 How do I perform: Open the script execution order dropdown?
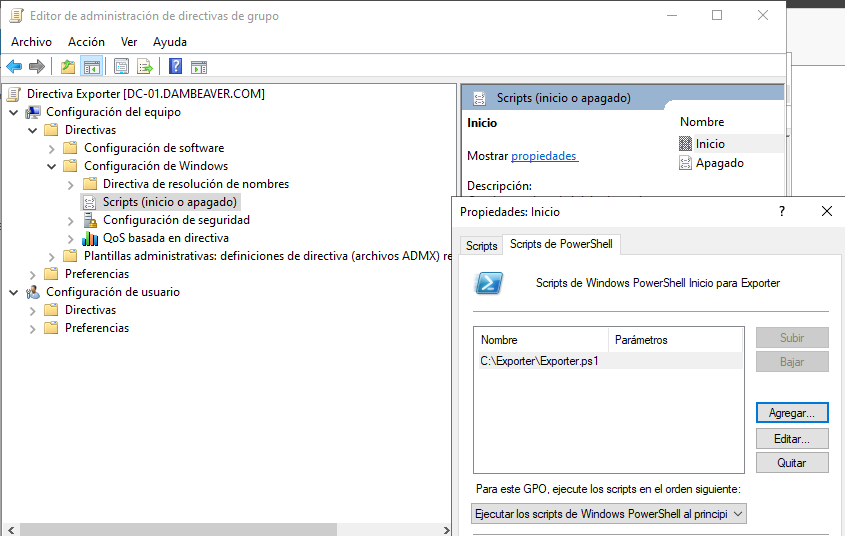[608, 514]
